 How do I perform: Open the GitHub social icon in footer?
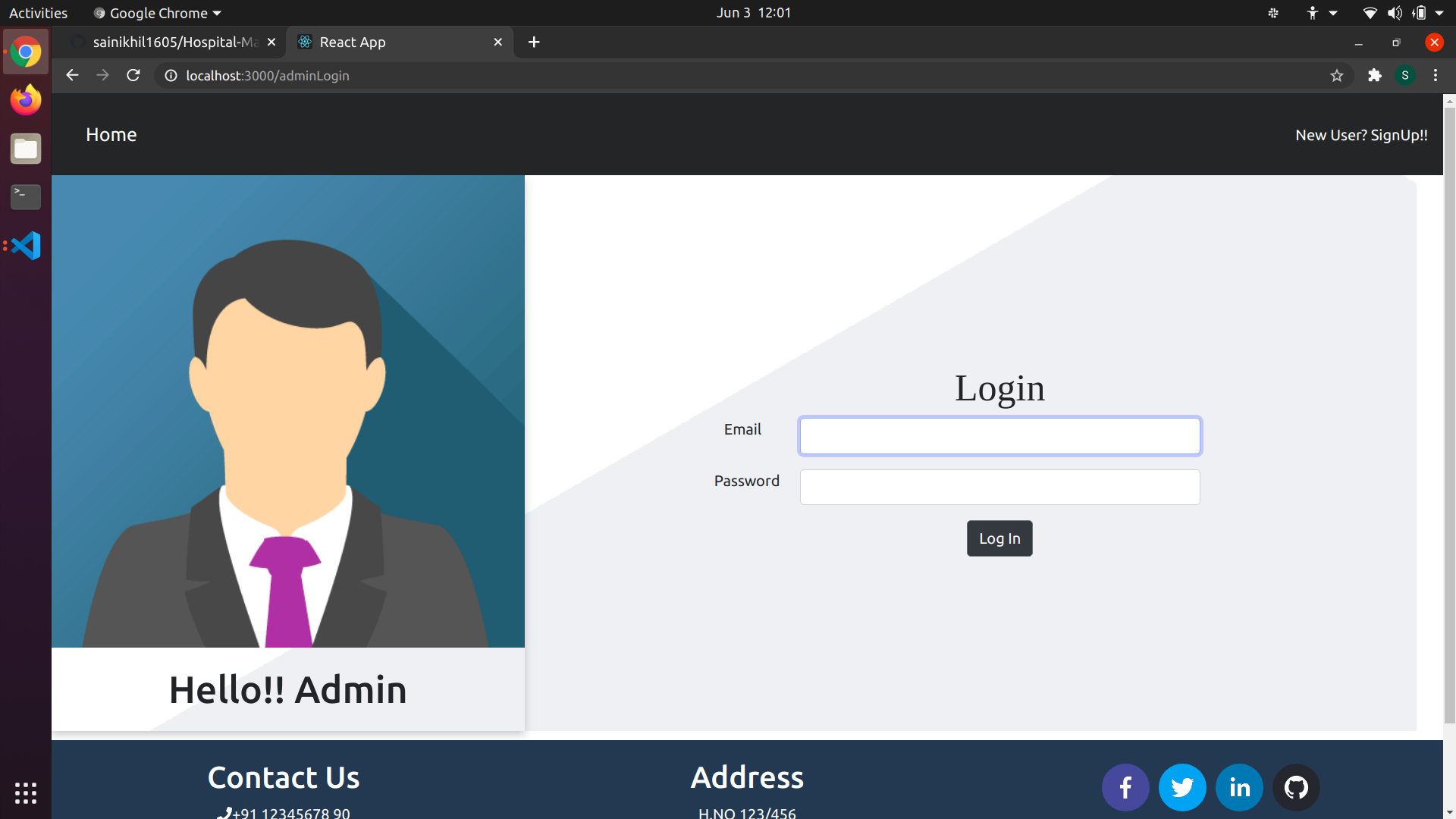click(1296, 787)
